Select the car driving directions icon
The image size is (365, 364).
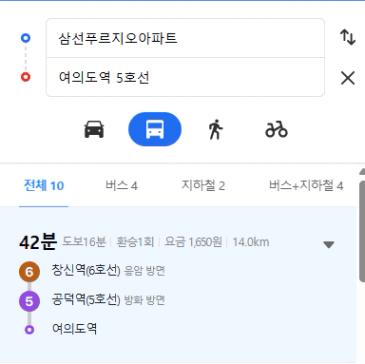(94, 129)
